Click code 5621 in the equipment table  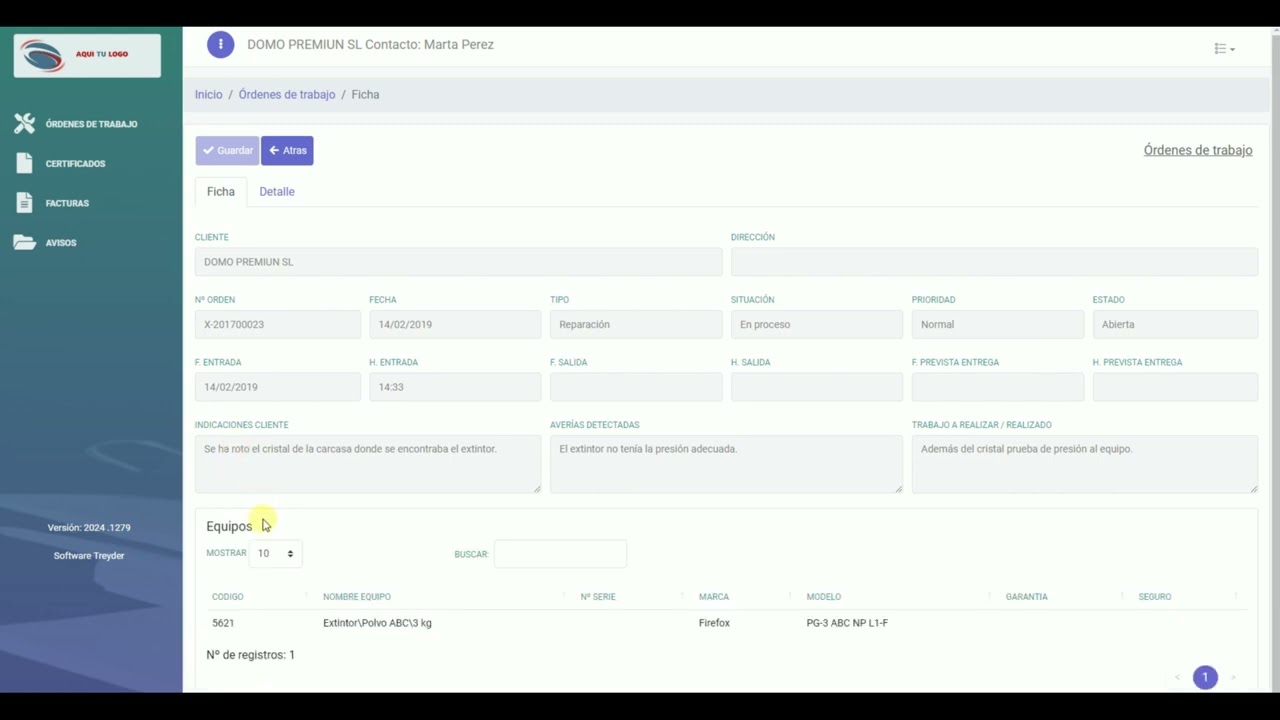[223, 623]
